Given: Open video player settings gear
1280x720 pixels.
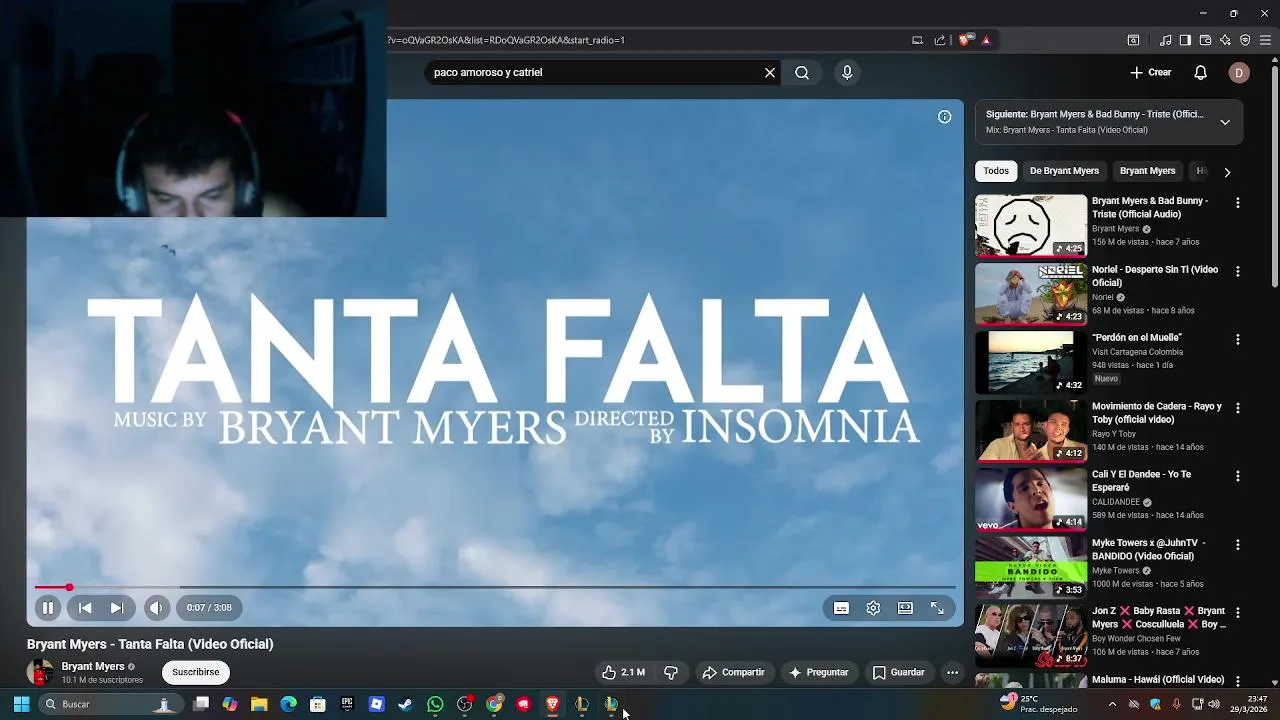Looking at the screenshot, I should 873,608.
